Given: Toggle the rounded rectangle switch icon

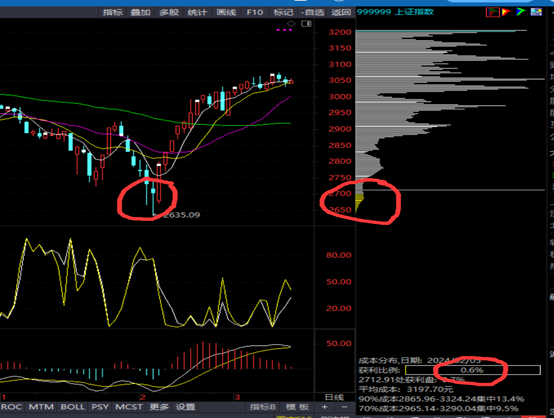Looking at the screenshot, I should [306, 24].
